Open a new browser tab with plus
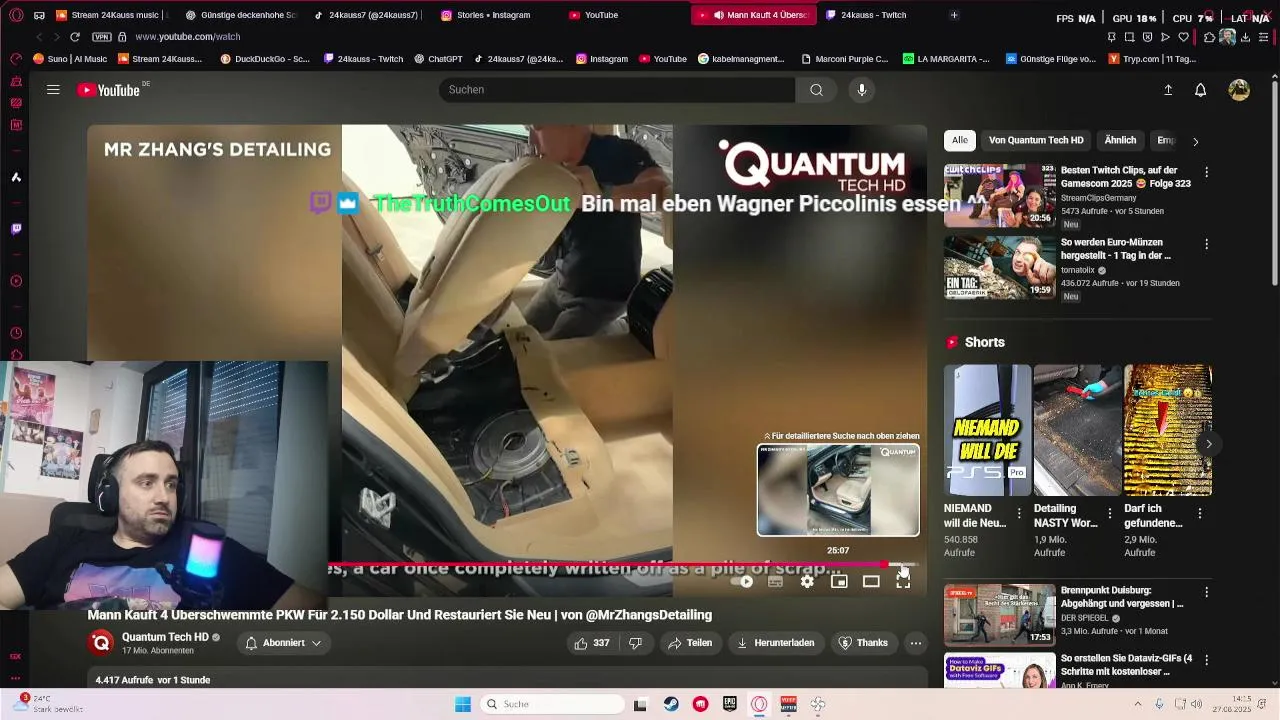Screen dimensions: 1280x720 954,15
